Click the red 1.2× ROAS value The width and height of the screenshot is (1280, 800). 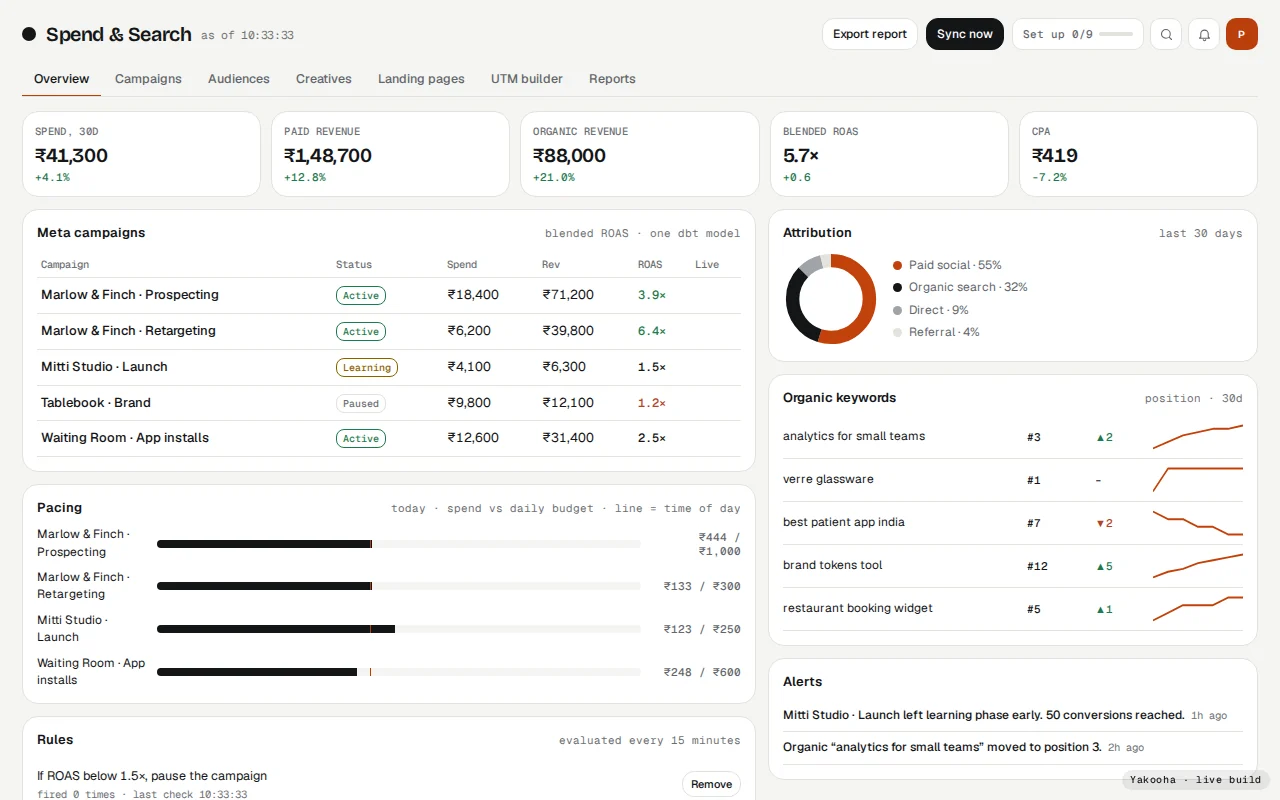pos(652,403)
